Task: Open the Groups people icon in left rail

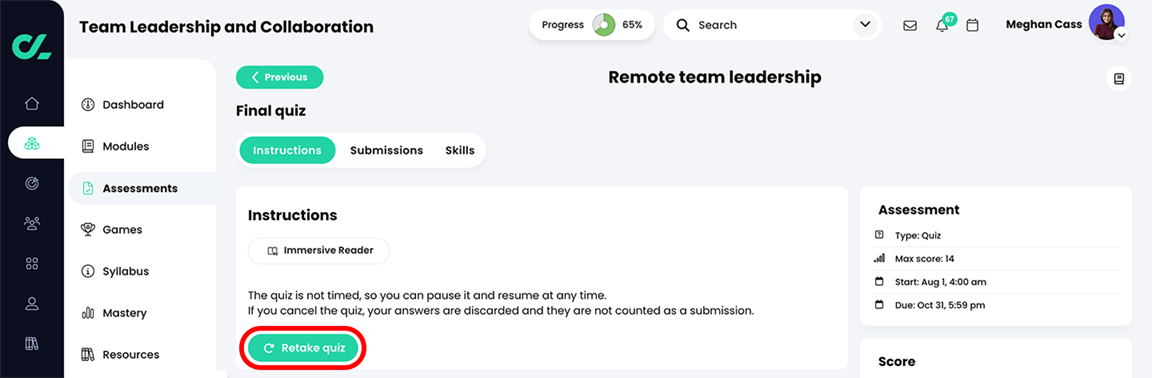Action: pos(32,223)
